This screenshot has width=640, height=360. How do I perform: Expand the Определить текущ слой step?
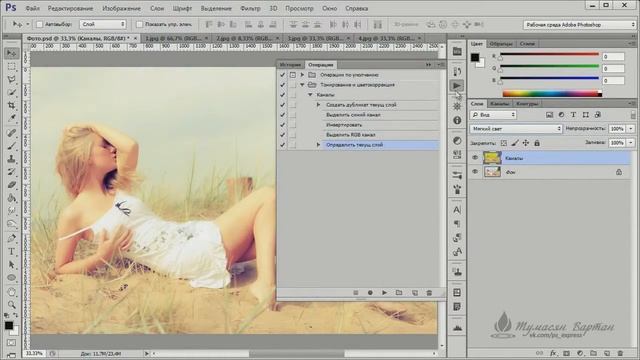coord(319,144)
